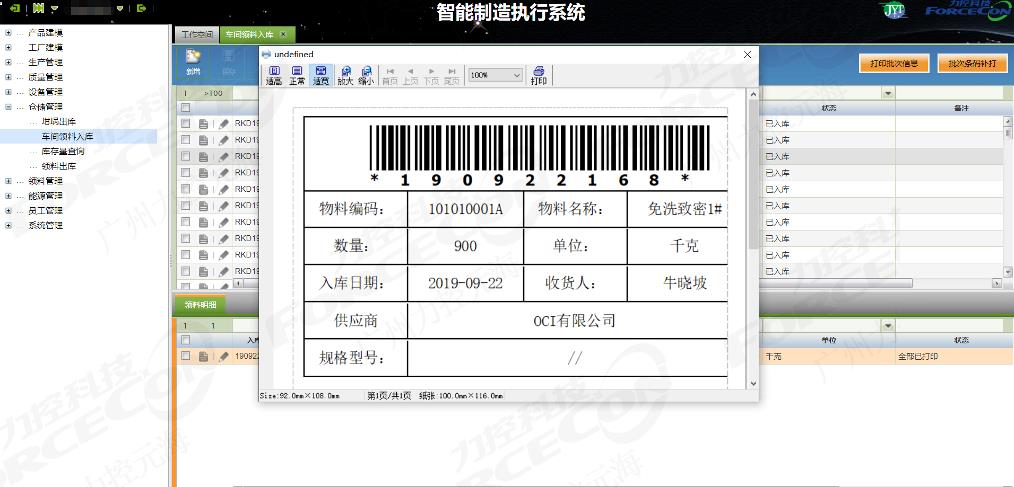
Task: Click the greyed icon right of 新增
Action: (228, 63)
